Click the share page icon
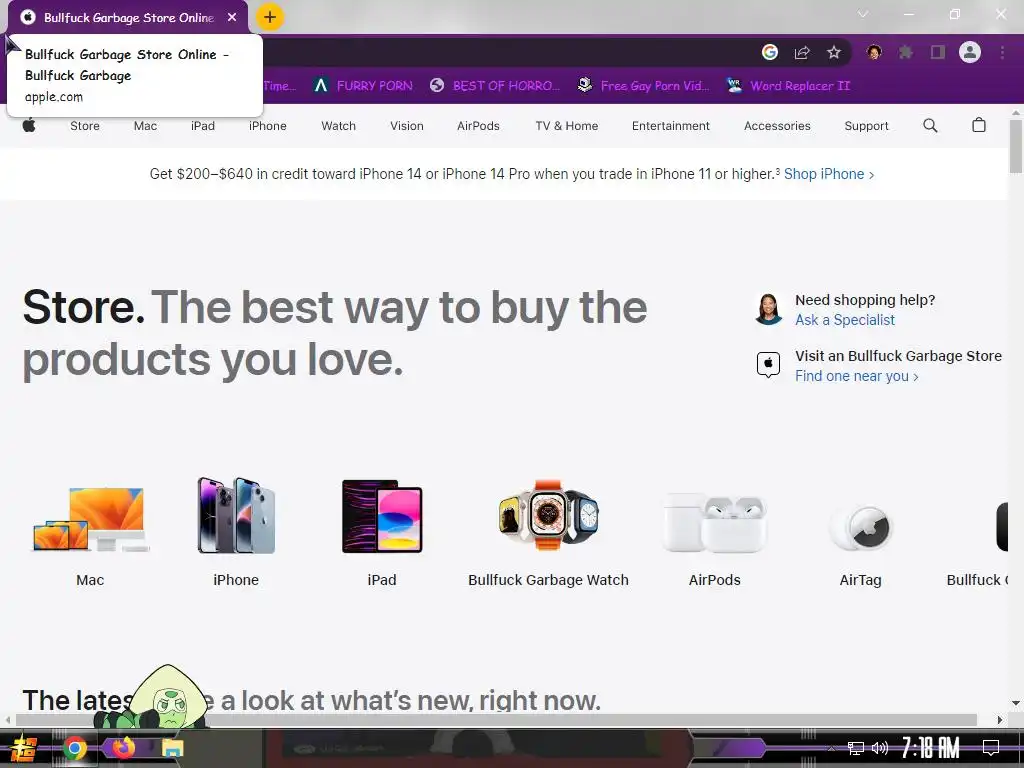This screenshot has height=768, width=1024. [802, 52]
